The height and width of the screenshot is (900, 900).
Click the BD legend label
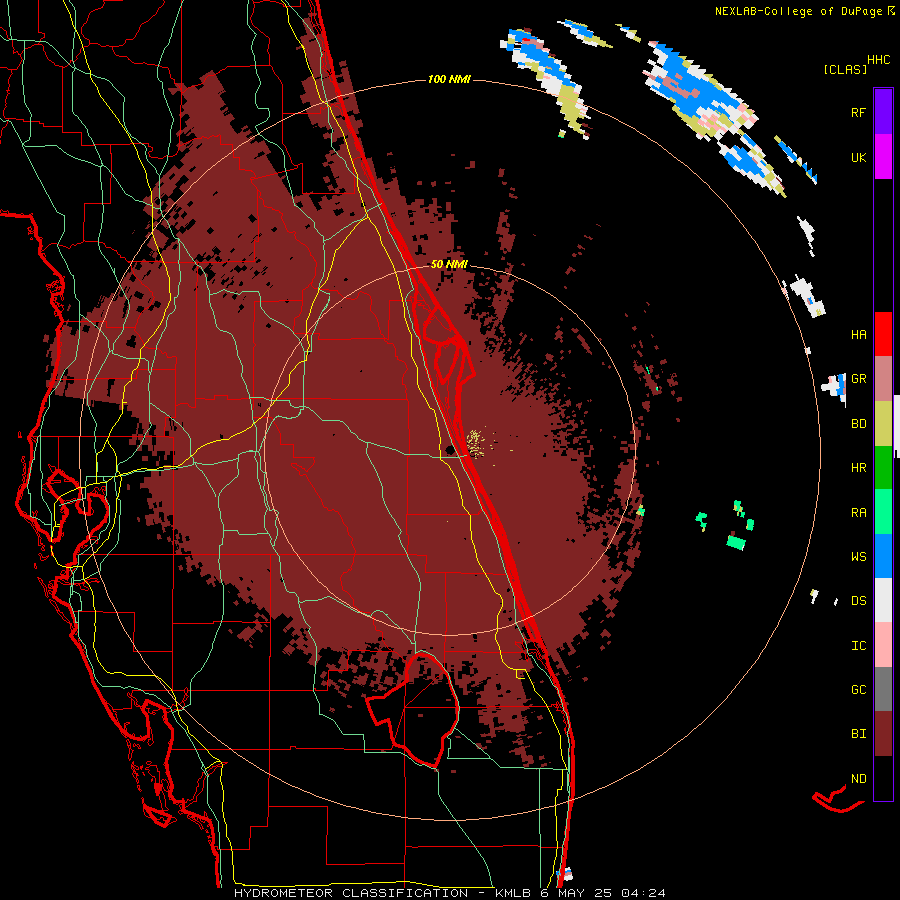click(859, 424)
